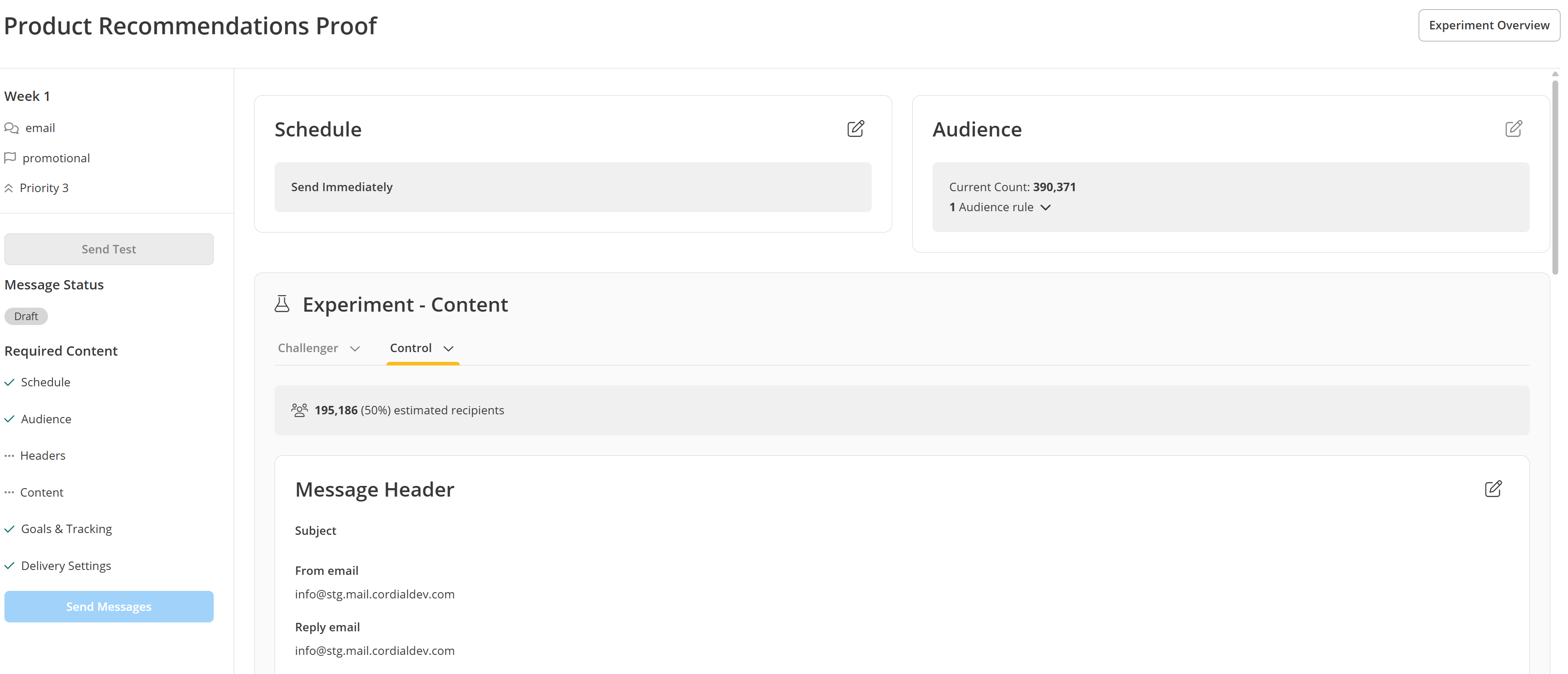Viewport: 1568px width, 674px height.
Task: Expand the Audience rule chevron
Action: pyautogui.click(x=1046, y=208)
